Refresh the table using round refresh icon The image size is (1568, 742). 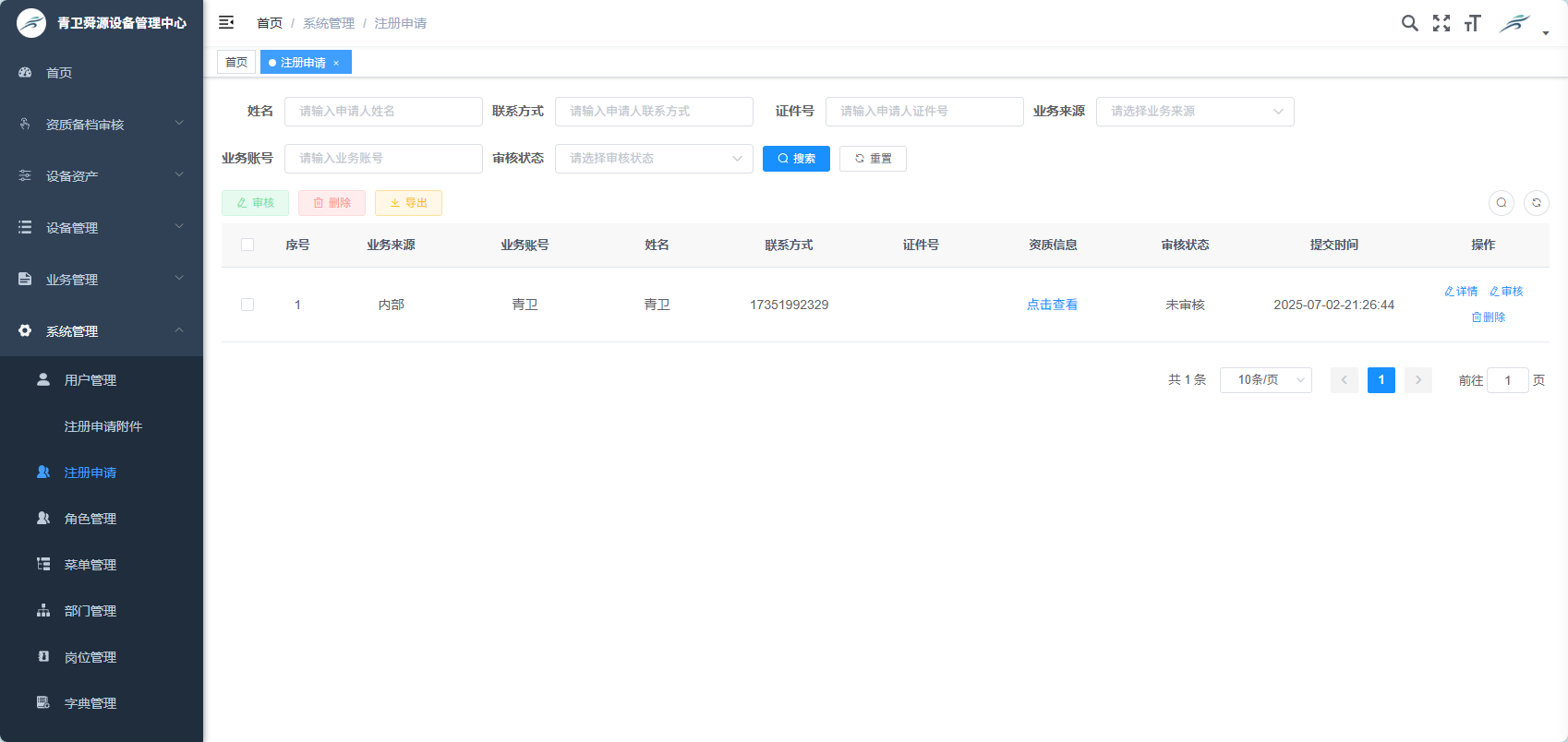pyautogui.click(x=1537, y=203)
